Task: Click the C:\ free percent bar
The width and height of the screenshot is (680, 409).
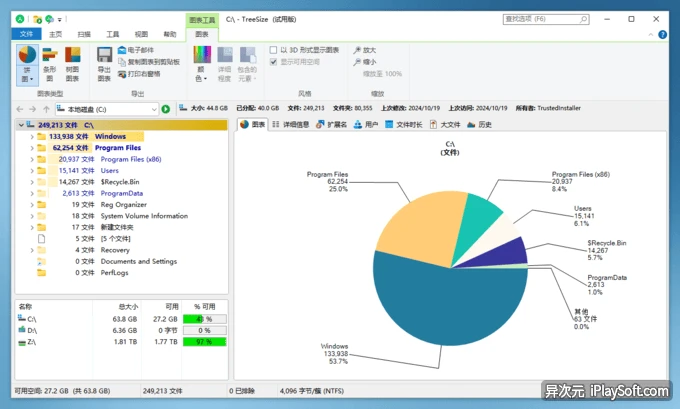Action: pyautogui.click(x=204, y=319)
